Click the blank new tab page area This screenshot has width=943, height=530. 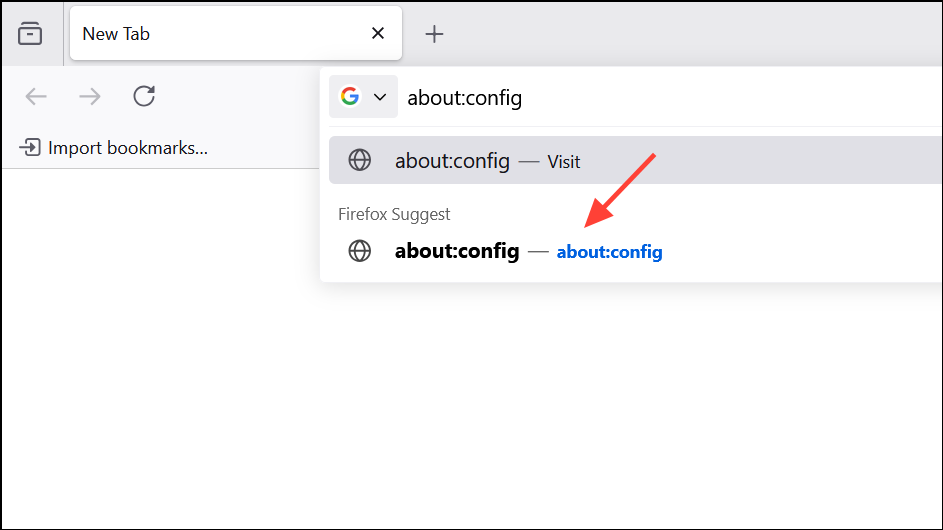(472, 409)
